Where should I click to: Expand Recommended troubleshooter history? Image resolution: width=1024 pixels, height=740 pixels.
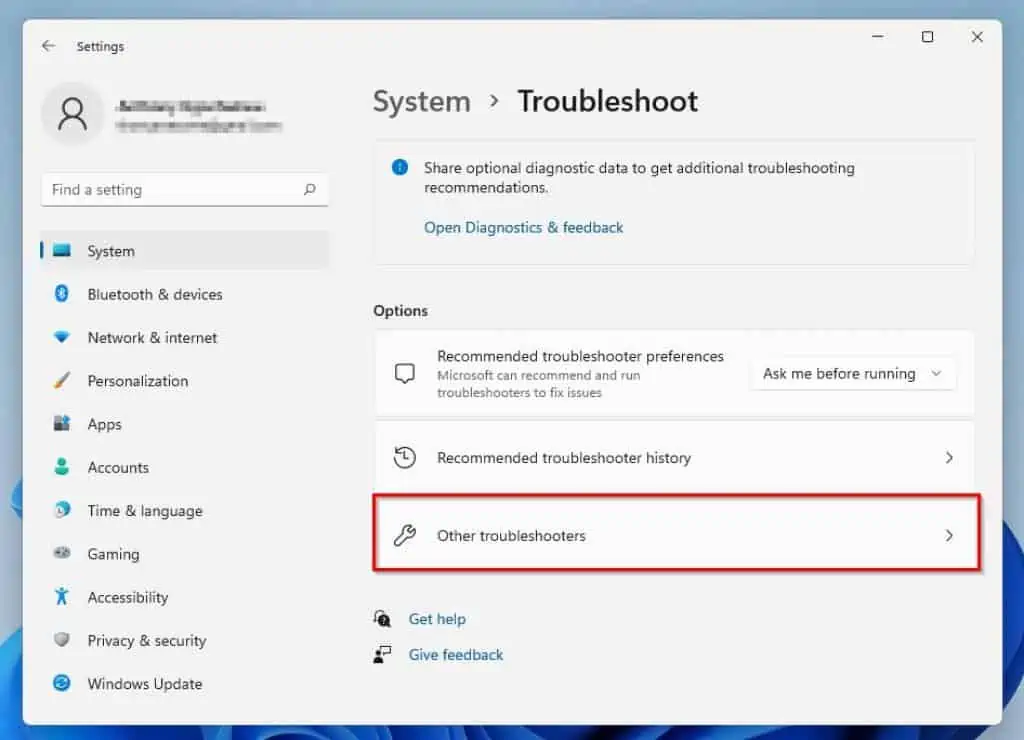click(x=677, y=457)
